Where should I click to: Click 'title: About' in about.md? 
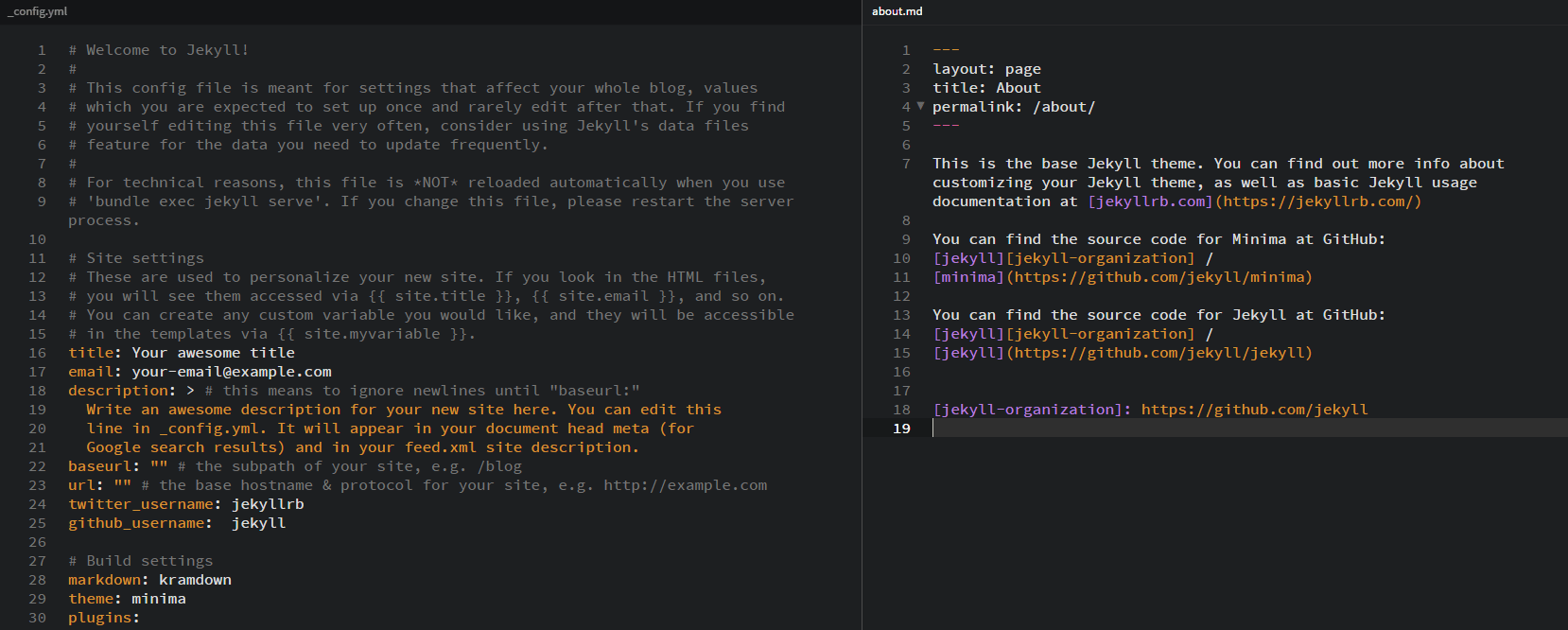click(986, 88)
